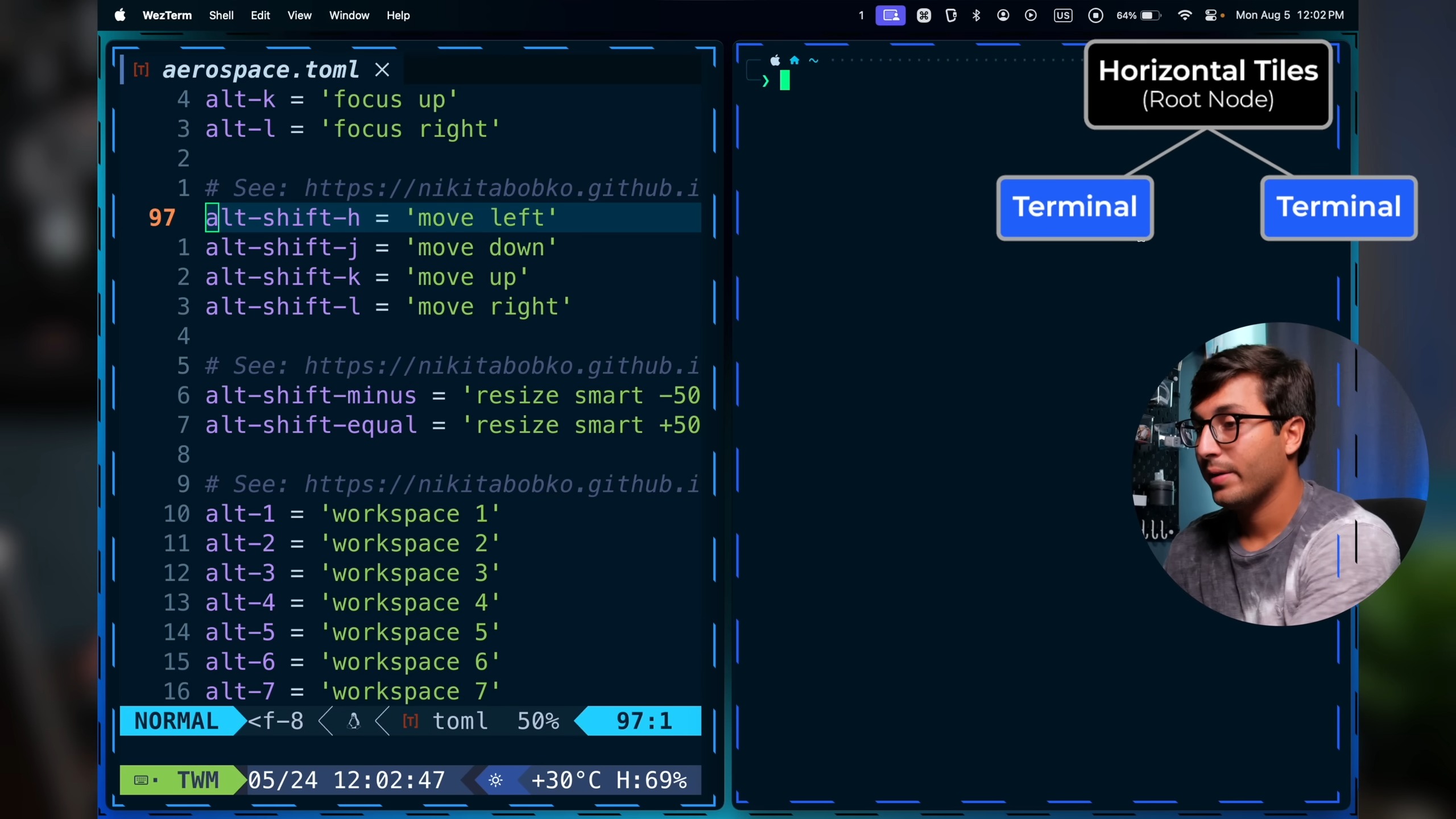Open the WezTerm application menu
The width and height of the screenshot is (1456, 819).
167,15
